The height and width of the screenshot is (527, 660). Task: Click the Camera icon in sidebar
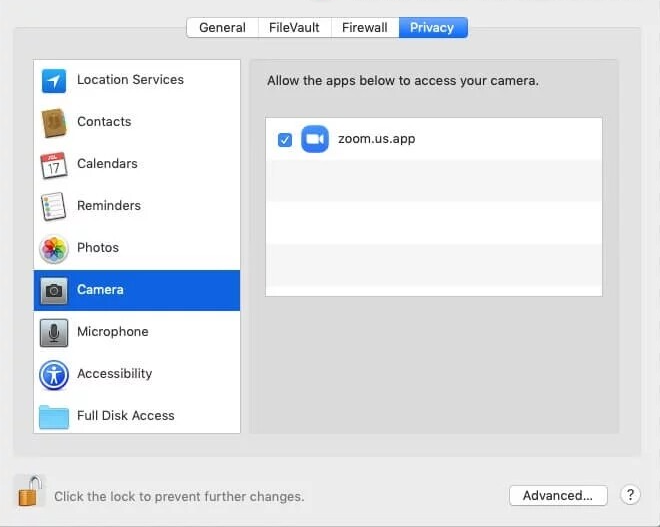click(x=54, y=290)
